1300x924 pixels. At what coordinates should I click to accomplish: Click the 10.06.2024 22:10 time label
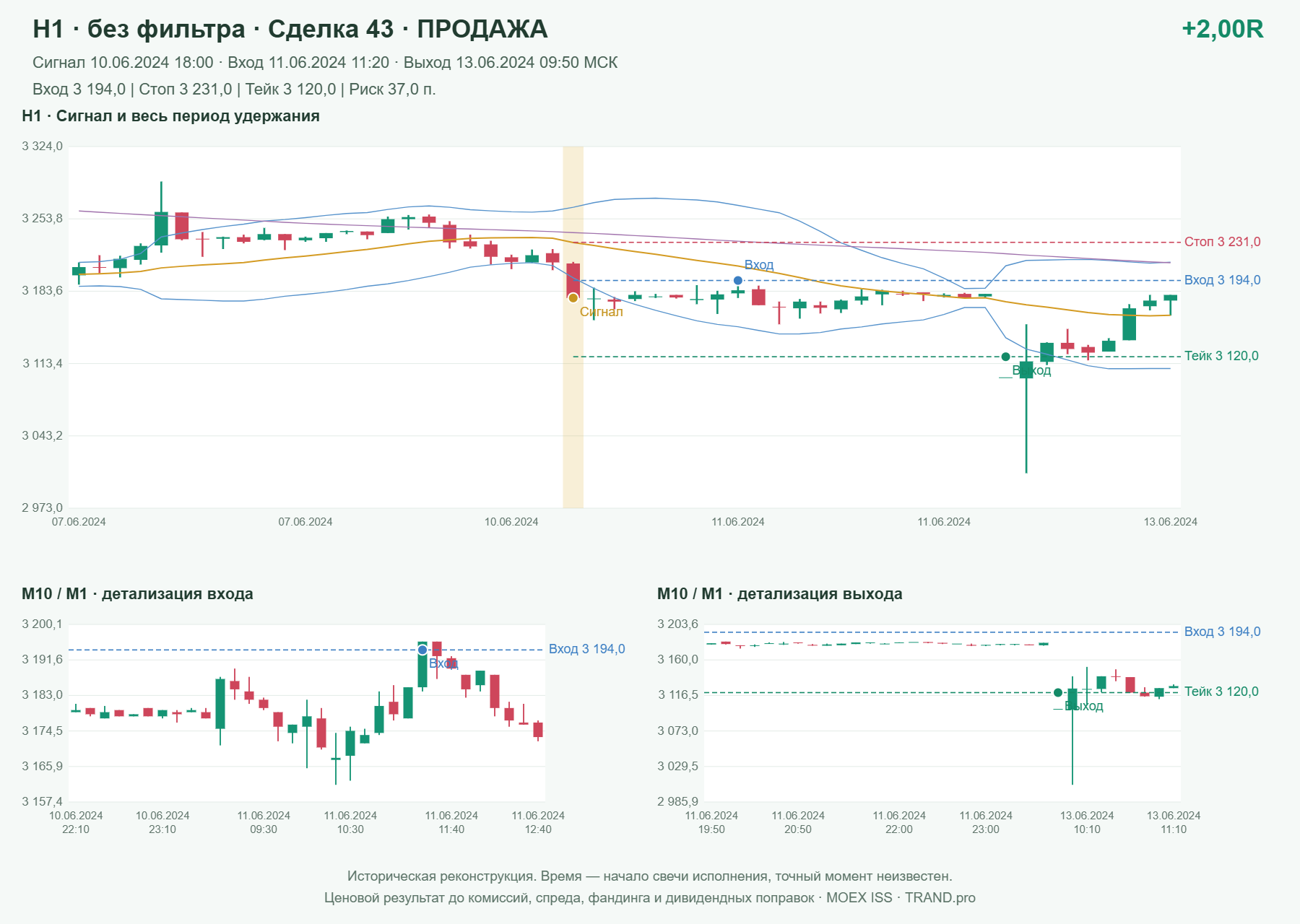tap(76, 822)
